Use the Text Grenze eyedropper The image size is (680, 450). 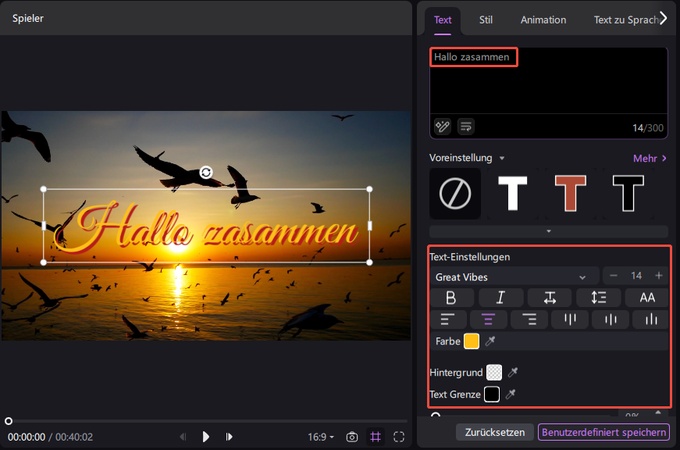click(x=510, y=394)
